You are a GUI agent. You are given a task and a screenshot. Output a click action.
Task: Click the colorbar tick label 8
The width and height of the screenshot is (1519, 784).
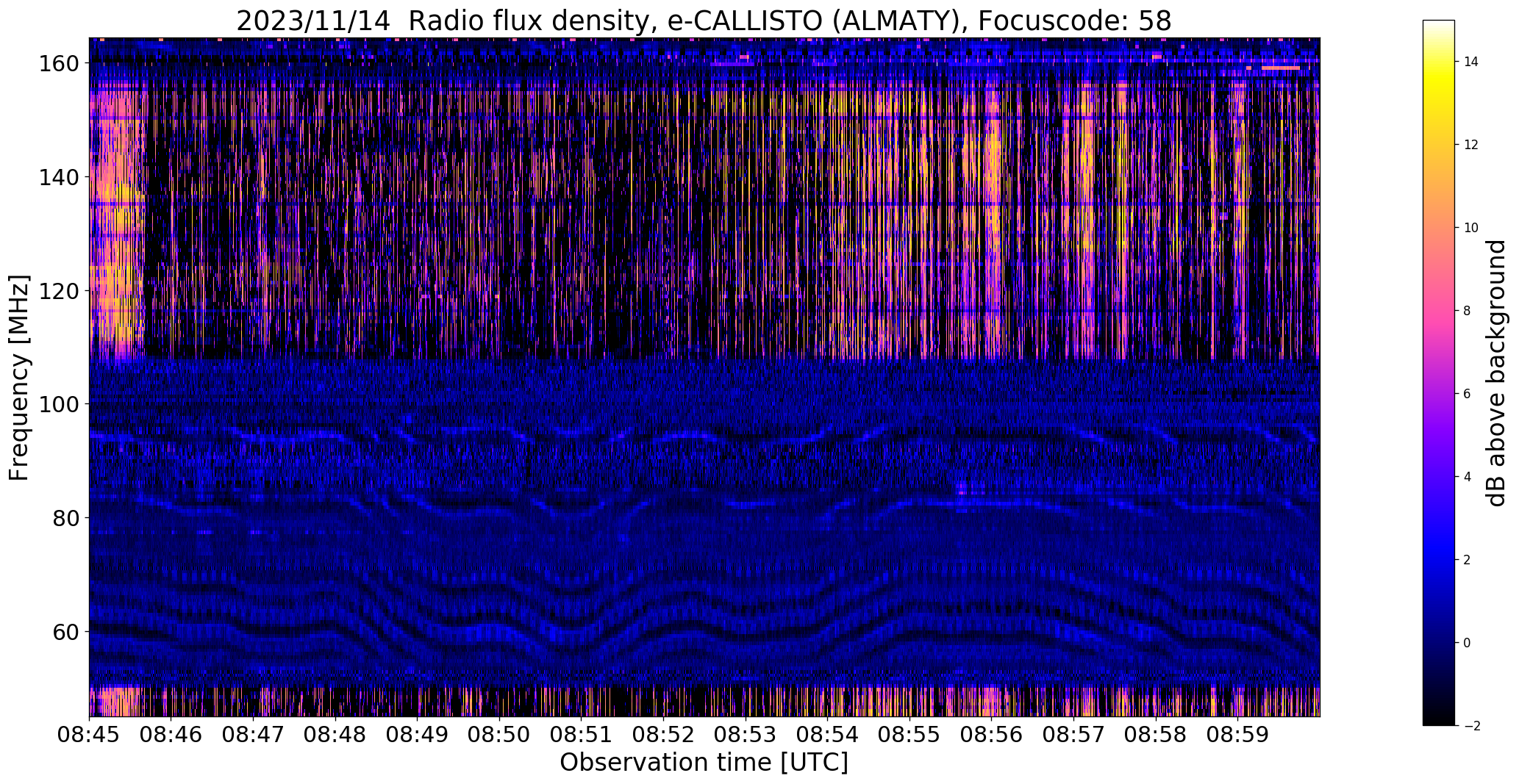(1468, 311)
